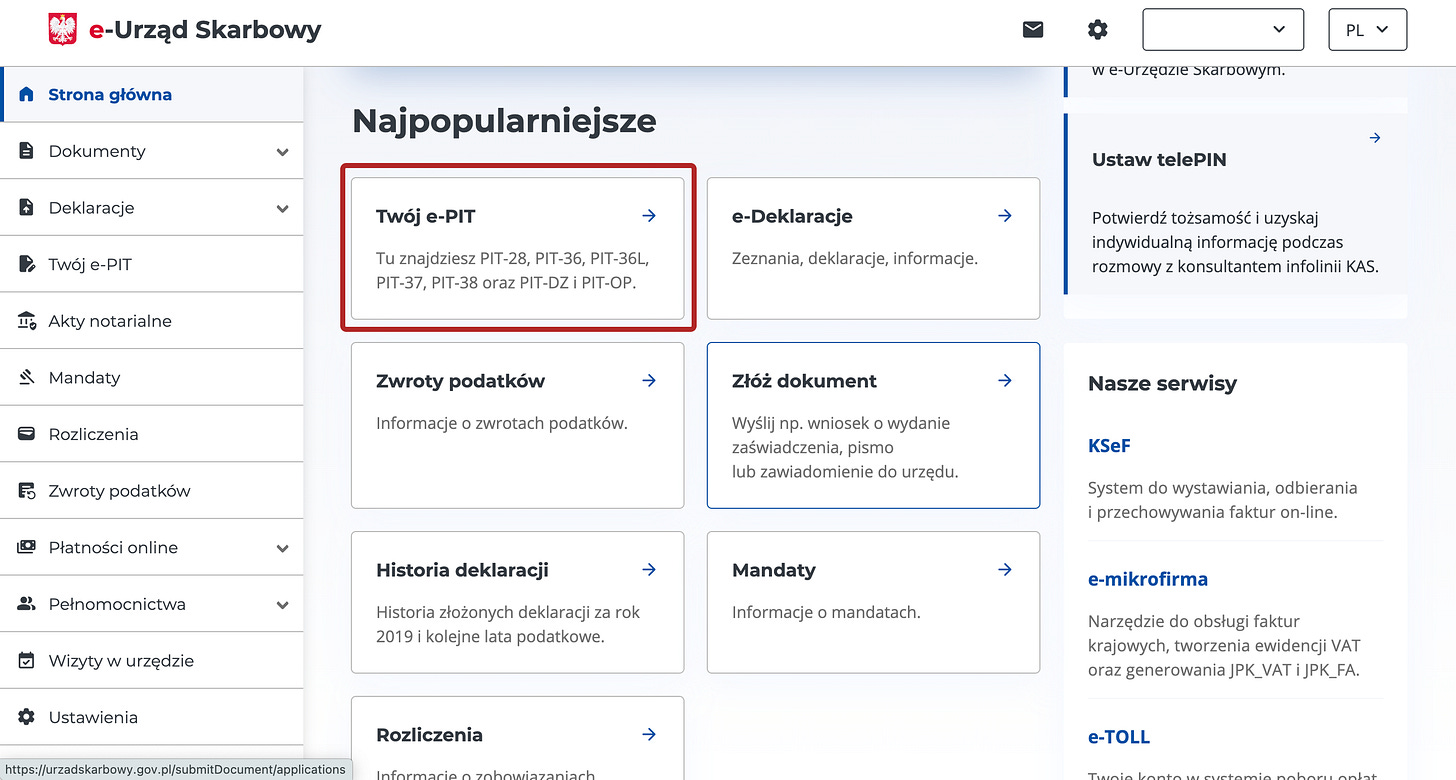Open the e-mikrofirma link
Image resolution: width=1456 pixels, height=780 pixels.
[x=1148, y=579]
